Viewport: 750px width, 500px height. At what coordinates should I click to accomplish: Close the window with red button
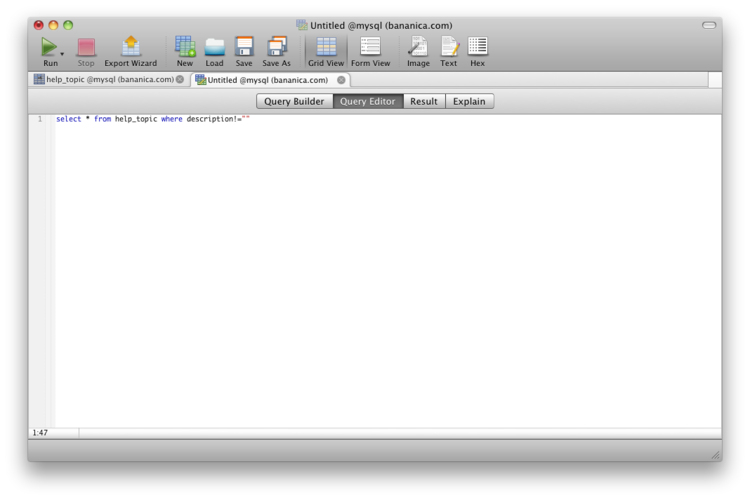pos(39,25)
